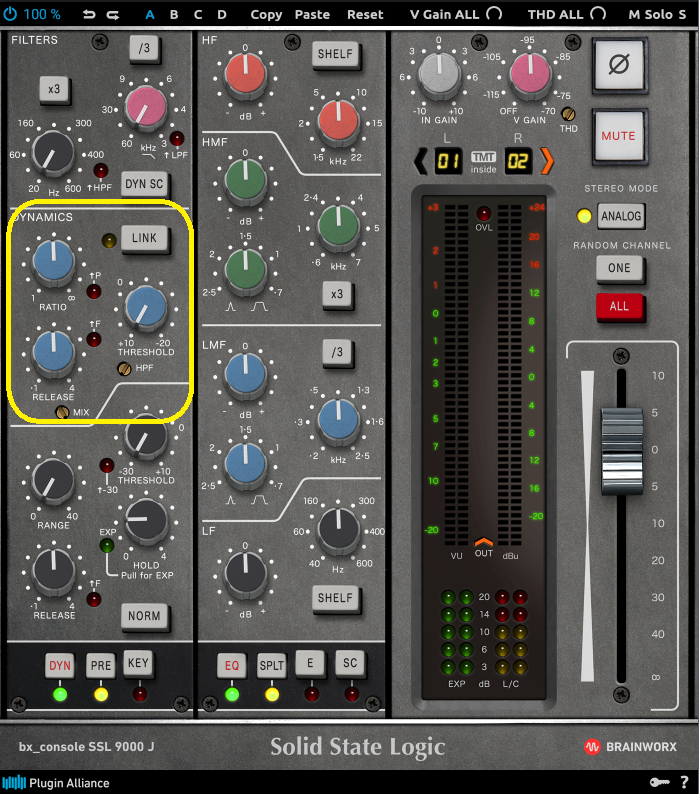
Task: Toggle the filter LPF red LED
Action: click(x=176, y=138)
